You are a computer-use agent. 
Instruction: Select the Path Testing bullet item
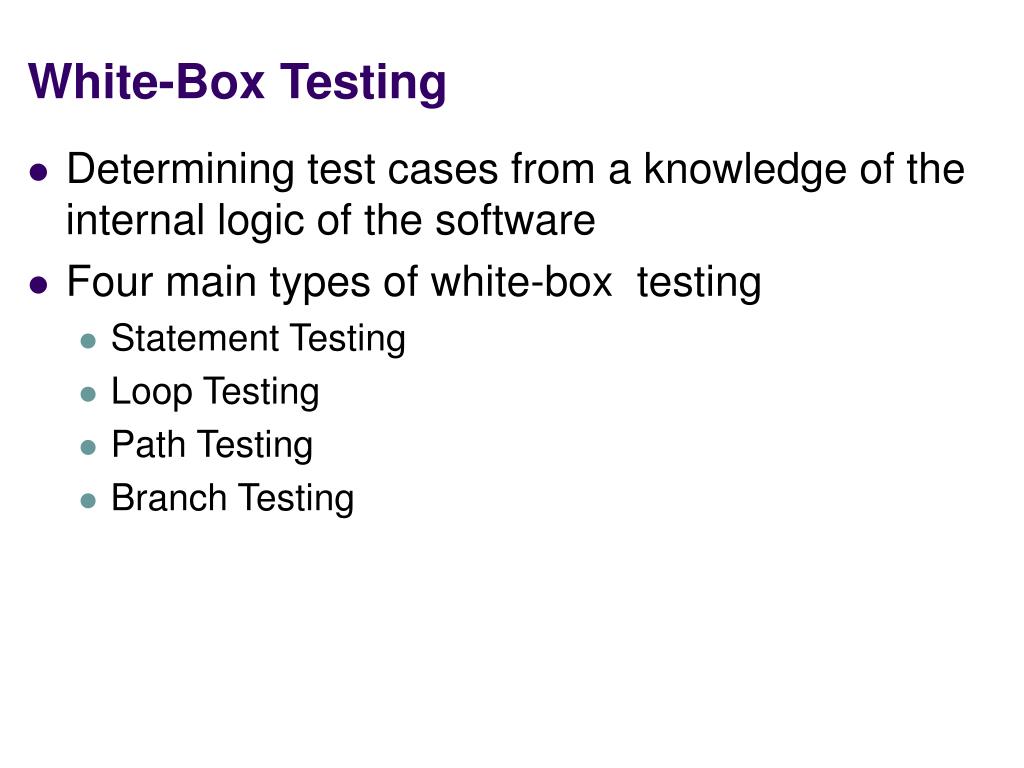[212, 445]
